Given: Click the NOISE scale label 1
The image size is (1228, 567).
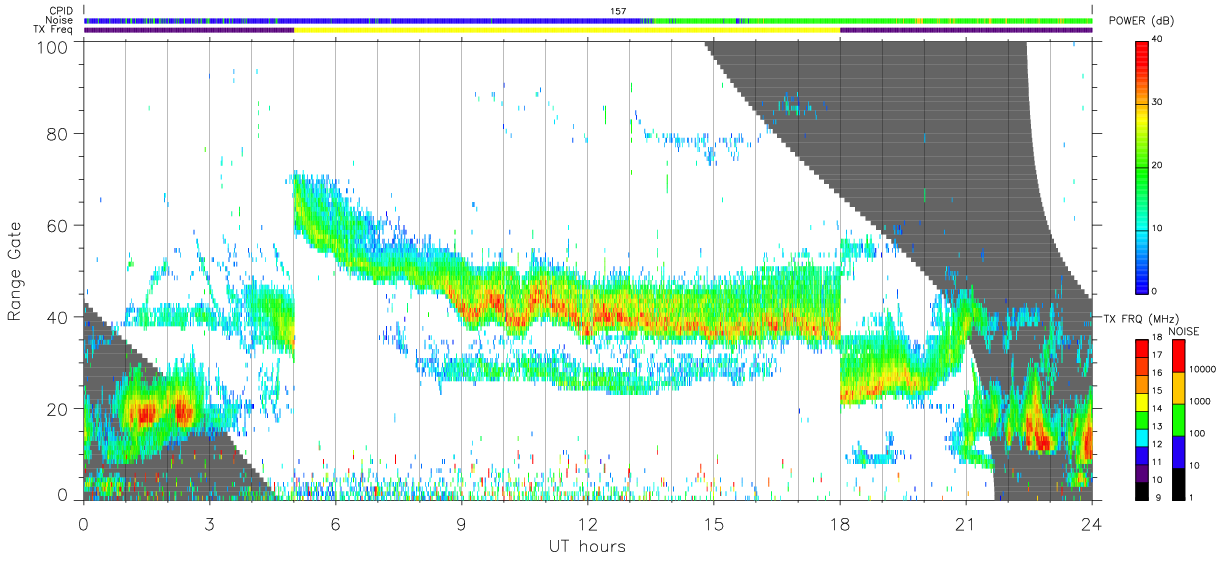Looking at the screenshot, I should pos(1192,497).
